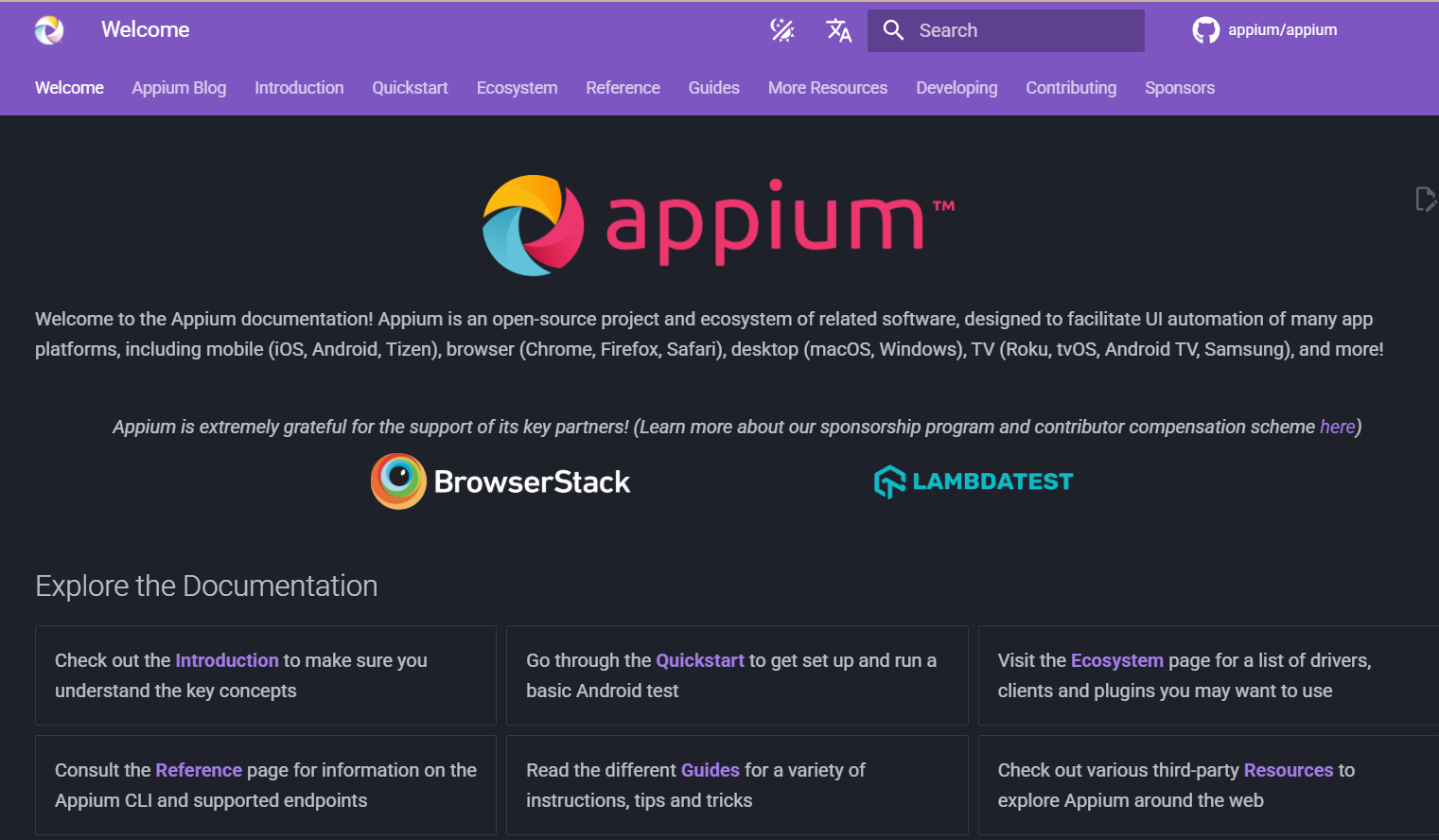Open the Introduction link in the card
Screen dimensions: 1439x840
tap(226, 660)
